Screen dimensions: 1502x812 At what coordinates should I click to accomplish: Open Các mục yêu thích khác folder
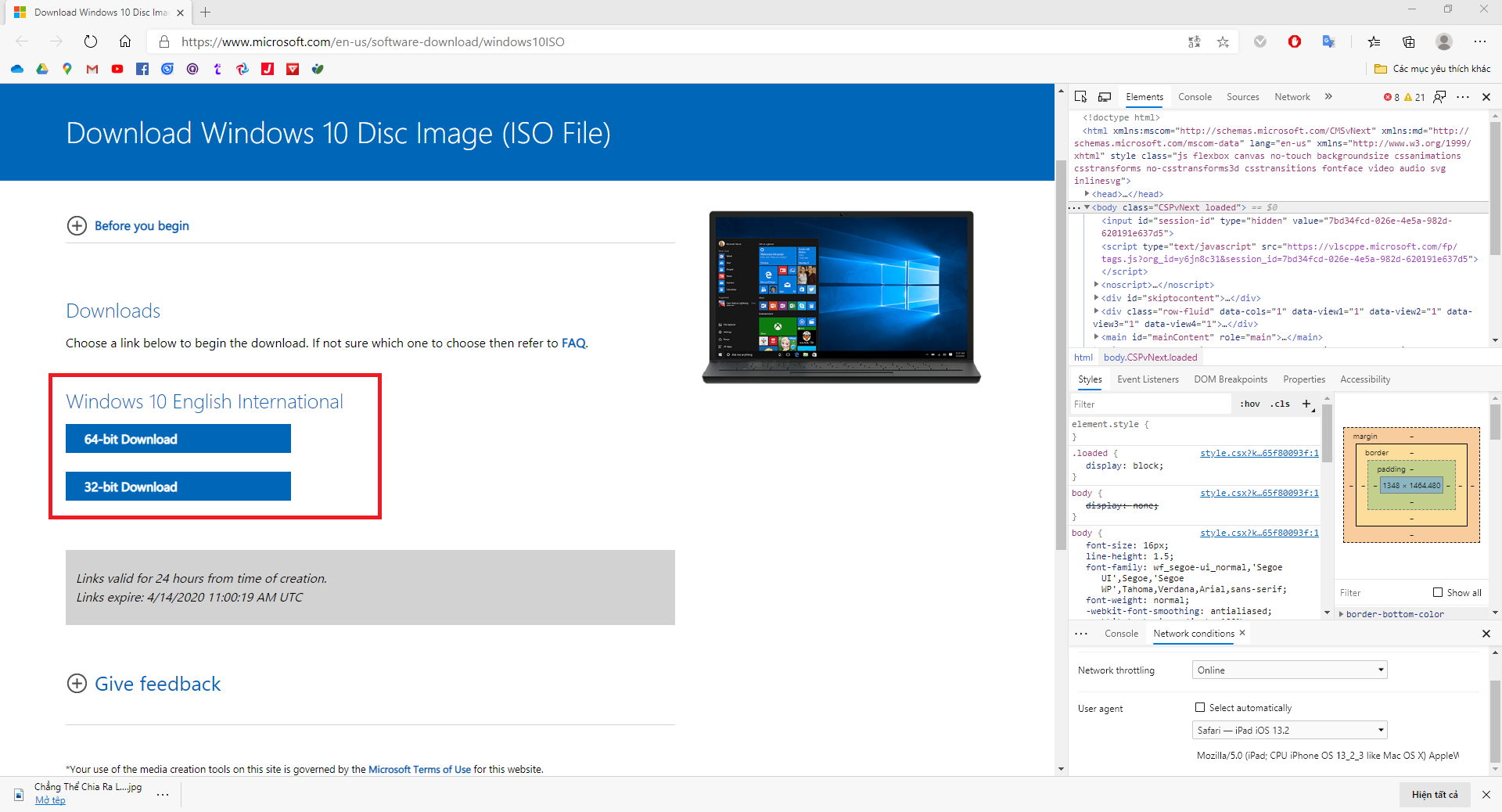click(x=1432, y=69)
